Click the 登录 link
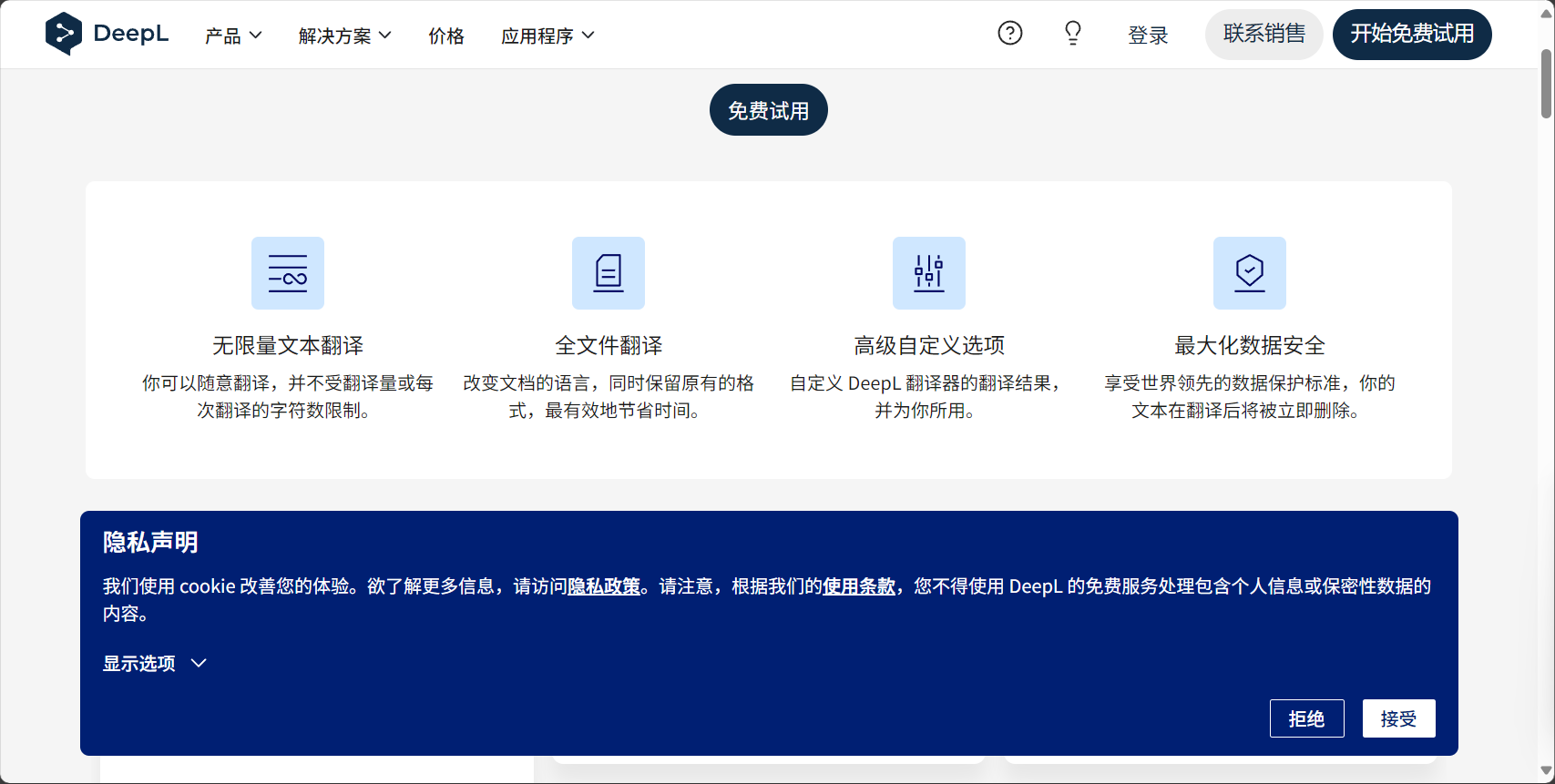 pyautogui.click(x=1148, y=36)
